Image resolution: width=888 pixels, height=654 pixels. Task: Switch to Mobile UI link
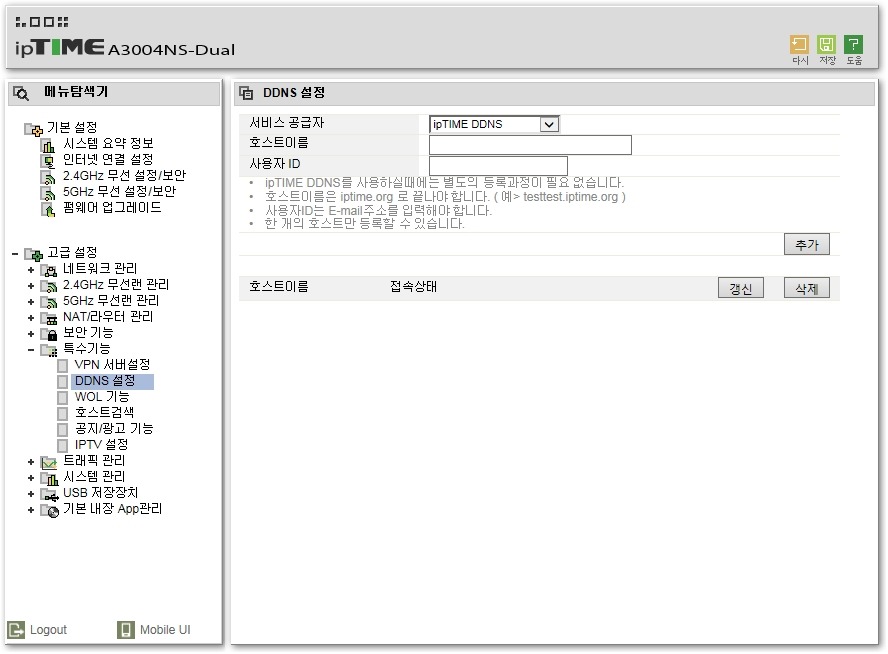(x=165, y=630)
